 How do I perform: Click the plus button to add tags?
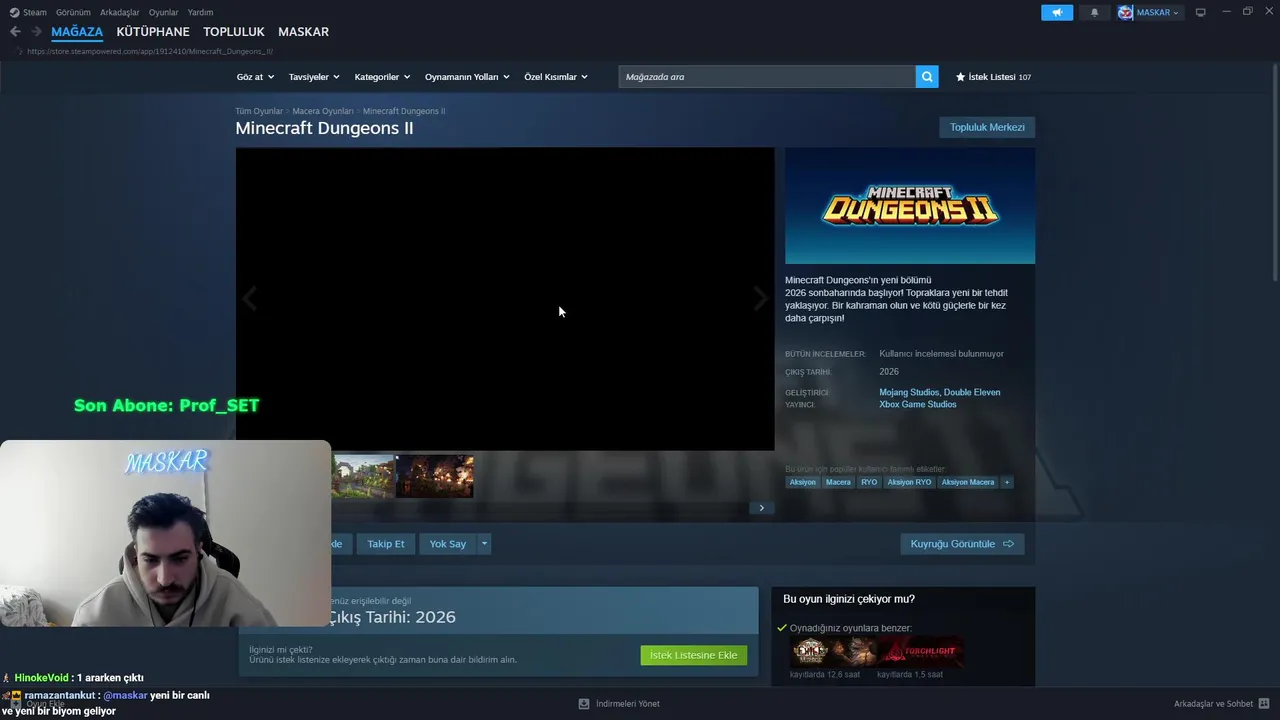[1007, 482]
